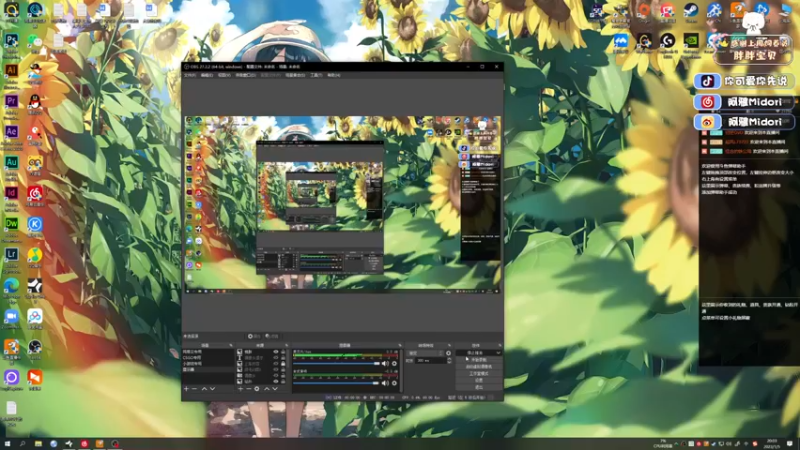
Task: Open source properties gear in sources toolbar
Action: (x=257, y=389)
